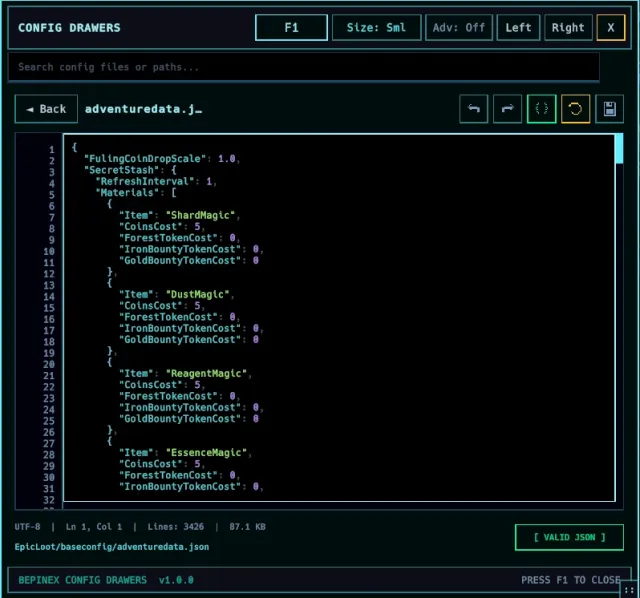Screen dimensions: 640x598
Task: Click the Lines: 3426 status entry
Action: coord(176,527)
